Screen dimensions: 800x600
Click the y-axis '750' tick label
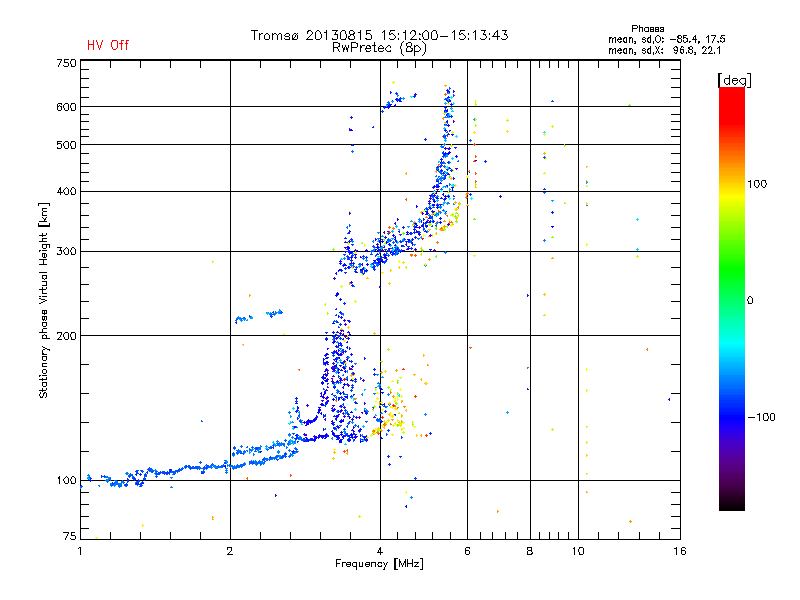tap(66, 63)
